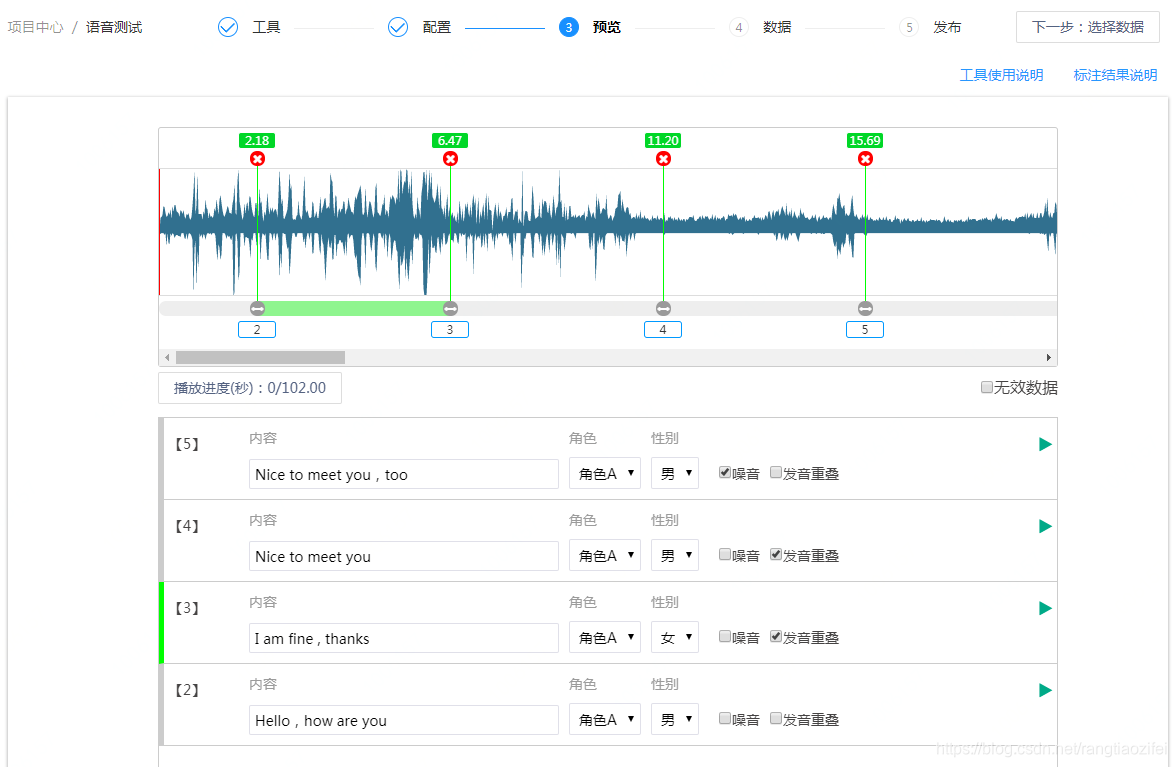Image resolution: width=1176 pixels, height=767 pixels.
Task: Click red delete icon on 11.20 marker
Action: tap(663, 159)
